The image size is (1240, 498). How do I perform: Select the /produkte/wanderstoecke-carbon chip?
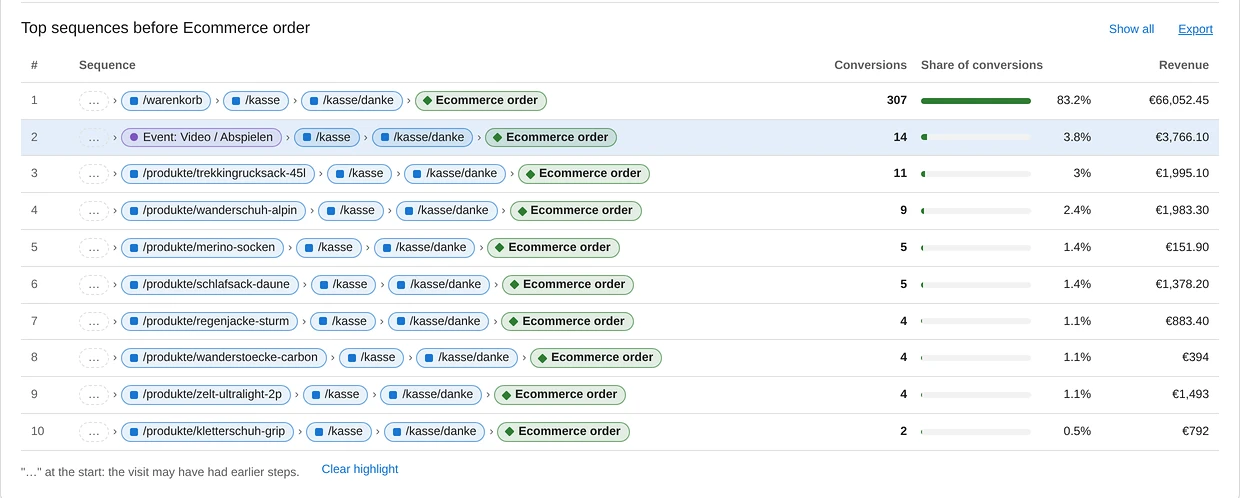coord(224,357)
